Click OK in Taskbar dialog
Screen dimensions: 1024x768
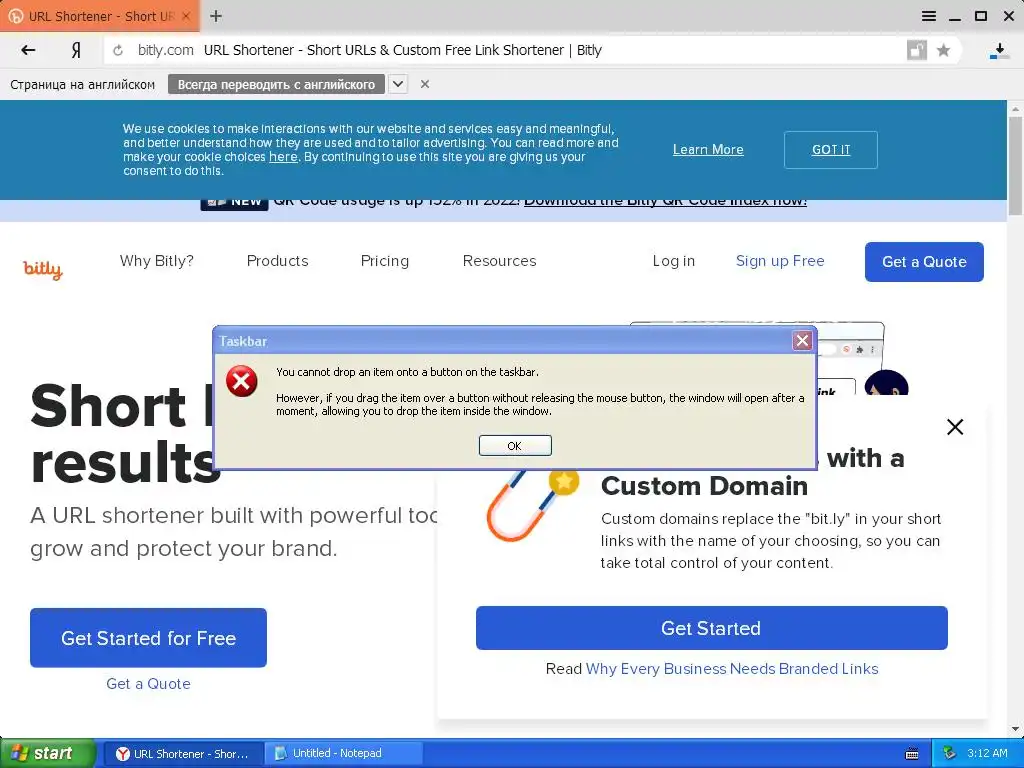pos(515,445)
